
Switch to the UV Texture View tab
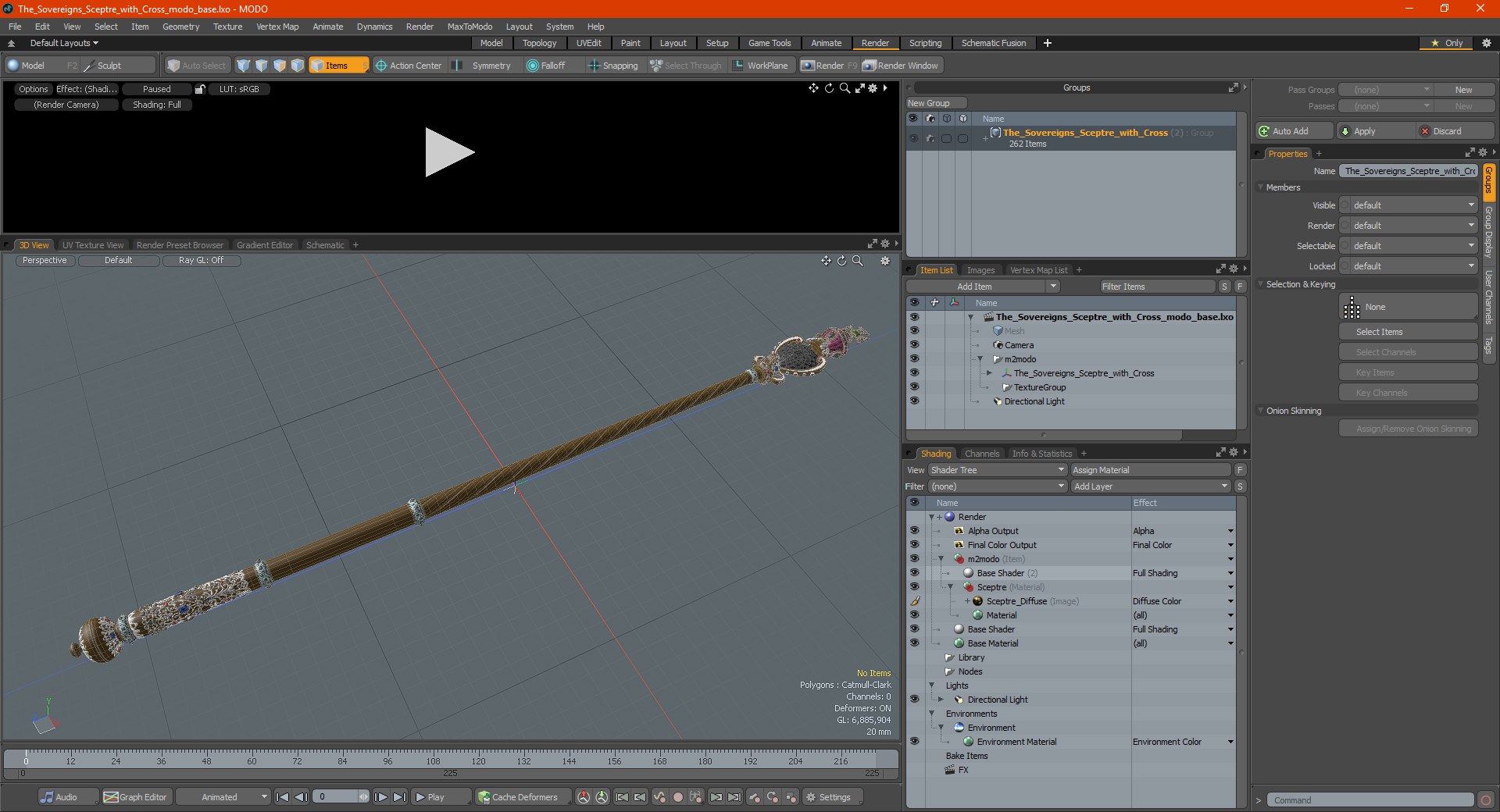click(93, 245)
